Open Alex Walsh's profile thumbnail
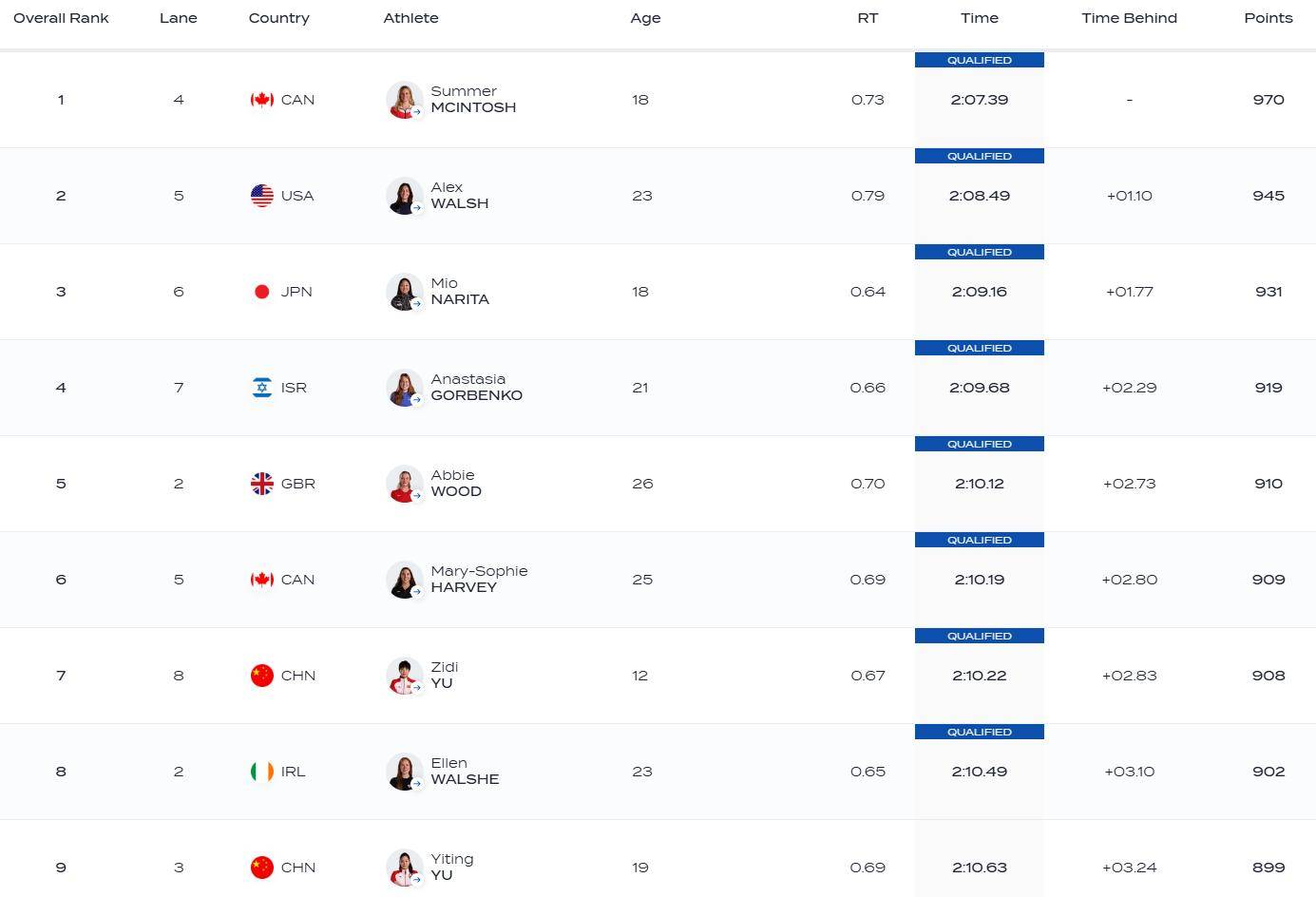1316x897 pixels. [405, 196]
